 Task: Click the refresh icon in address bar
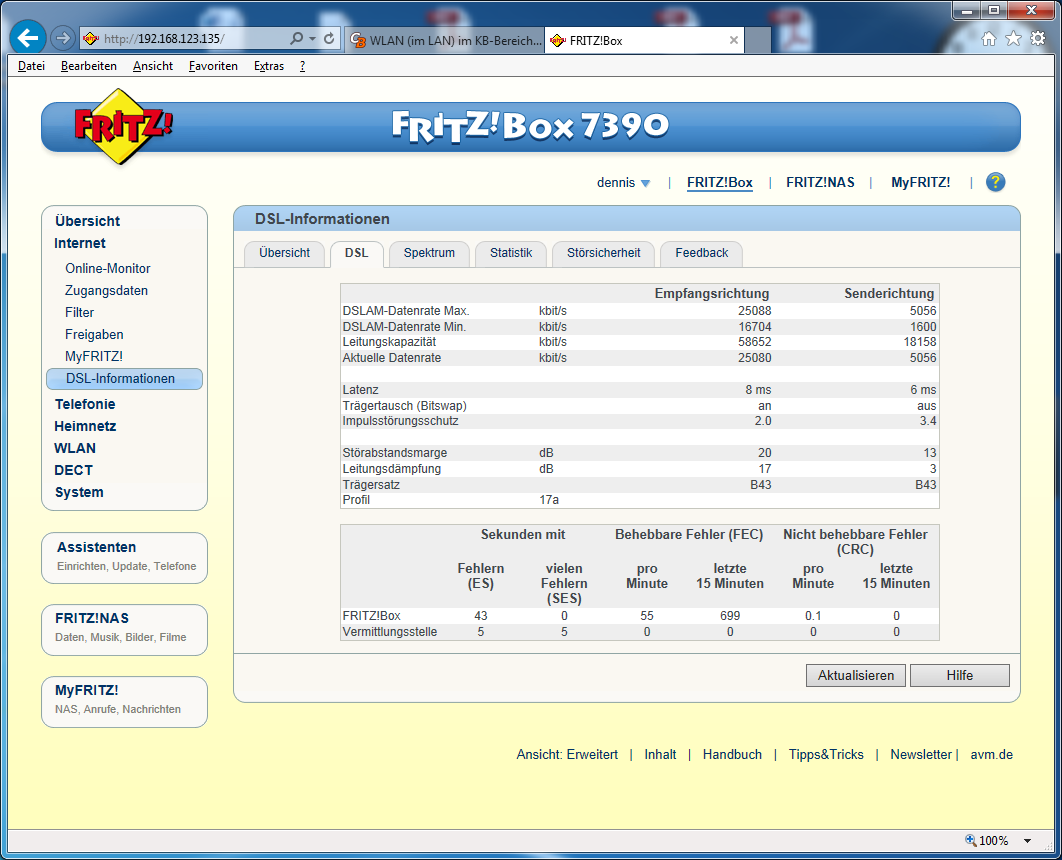[329, 39]
